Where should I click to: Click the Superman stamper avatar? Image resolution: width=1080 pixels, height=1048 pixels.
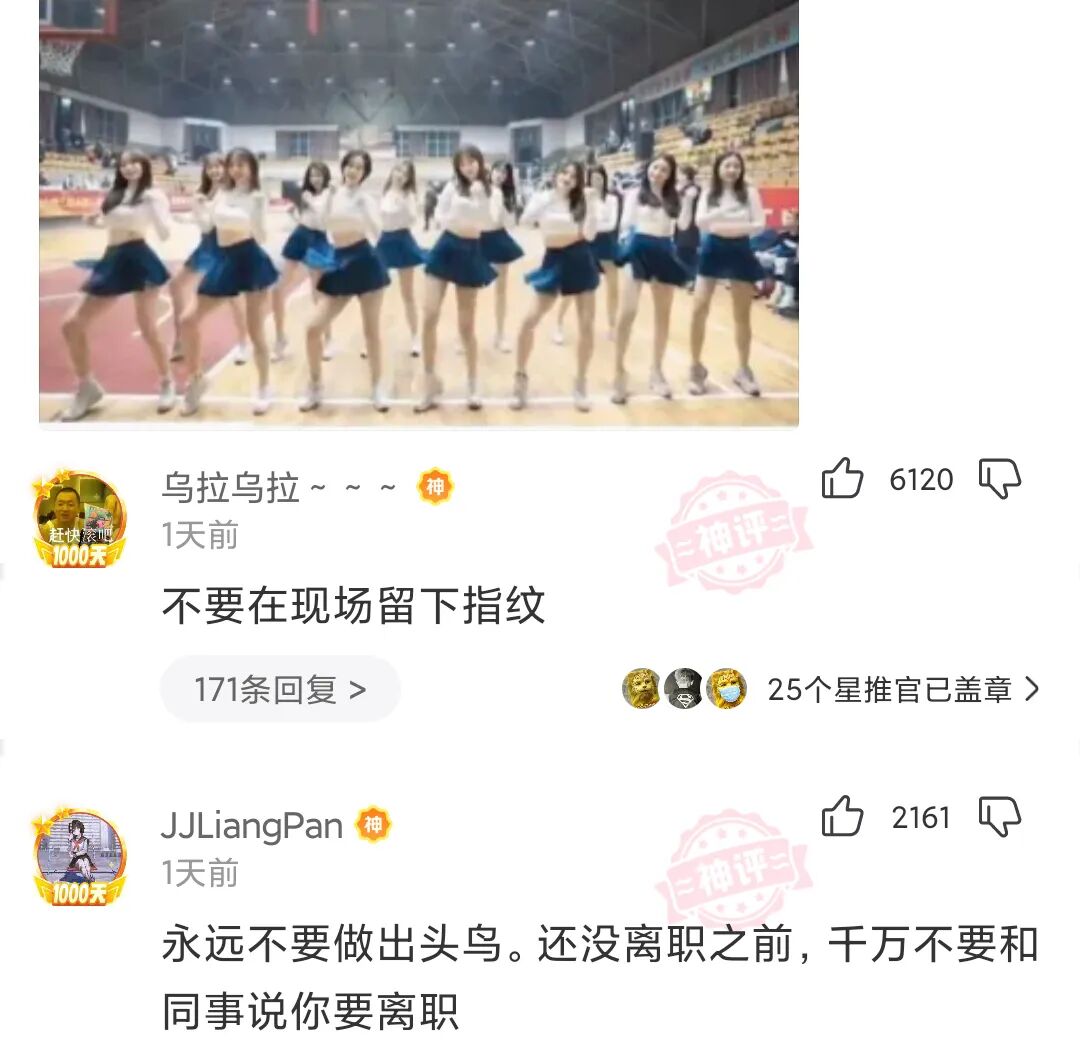click(684, 689)
